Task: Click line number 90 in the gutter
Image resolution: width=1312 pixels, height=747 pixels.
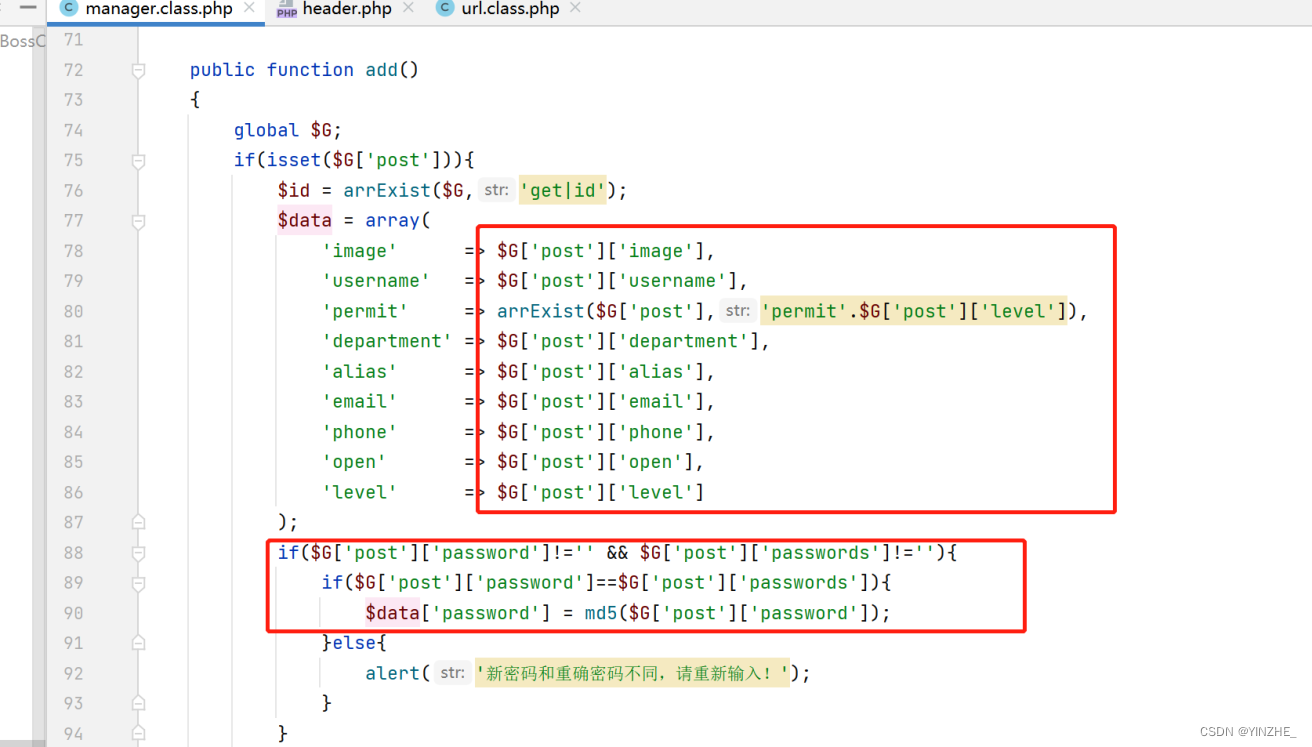Action: [73, 613]
